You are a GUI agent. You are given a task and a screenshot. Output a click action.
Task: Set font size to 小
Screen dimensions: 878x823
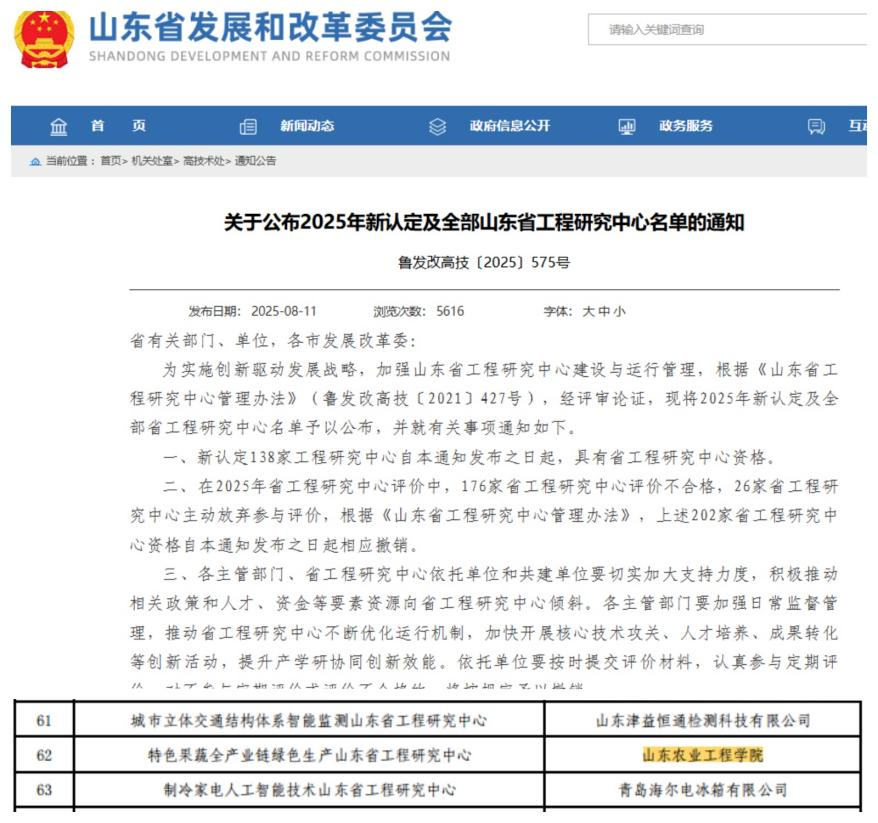click(x=620, y=311)
